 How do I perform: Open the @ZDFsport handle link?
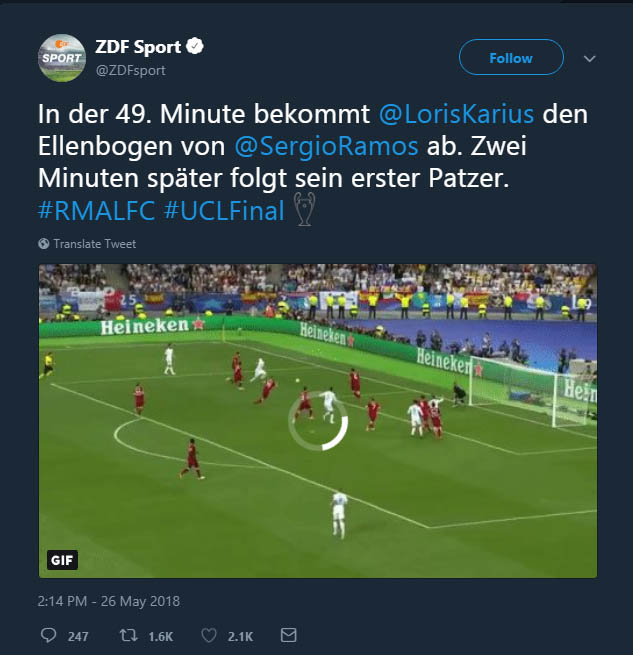[130, 70]
